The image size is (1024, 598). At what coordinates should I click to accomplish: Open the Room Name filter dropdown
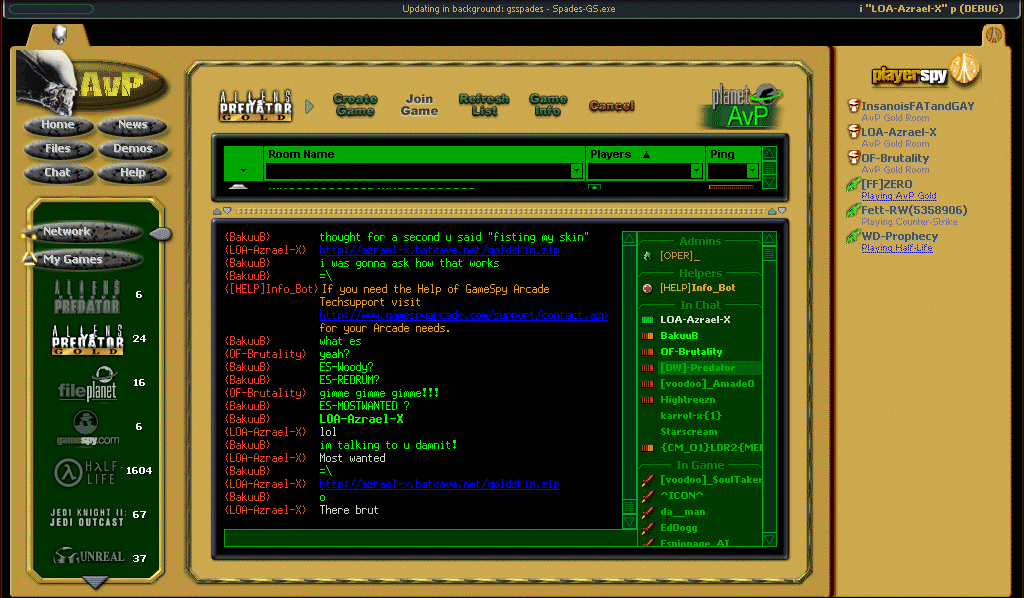[x=576, y=171]
